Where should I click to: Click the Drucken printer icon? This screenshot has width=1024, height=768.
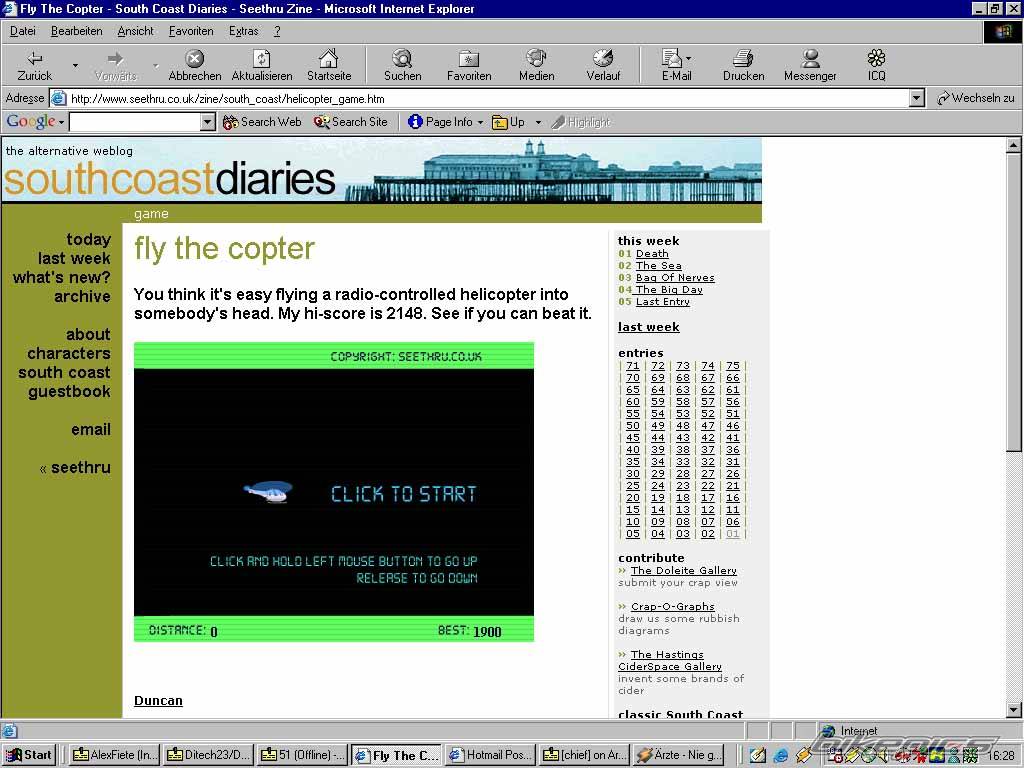click(743, 59)
